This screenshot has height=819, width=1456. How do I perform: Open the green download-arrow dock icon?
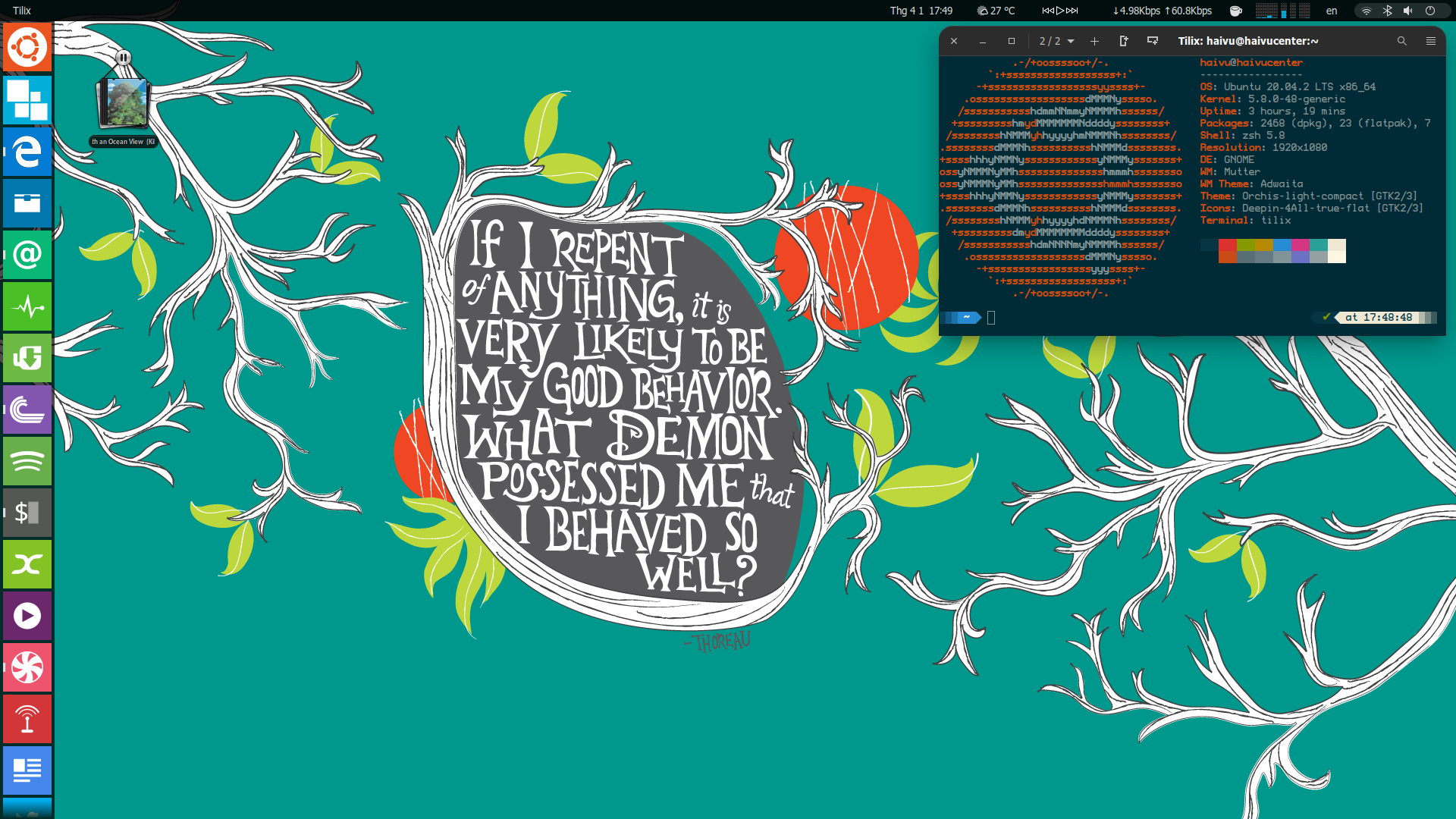click(x=27, y=357)
